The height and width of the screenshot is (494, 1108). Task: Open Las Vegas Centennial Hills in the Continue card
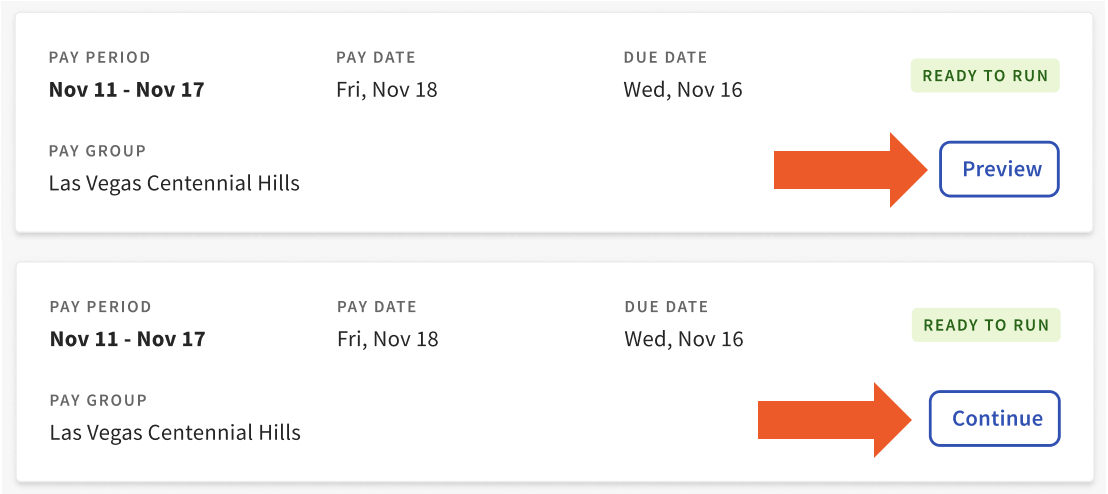[x=175, y=433]
